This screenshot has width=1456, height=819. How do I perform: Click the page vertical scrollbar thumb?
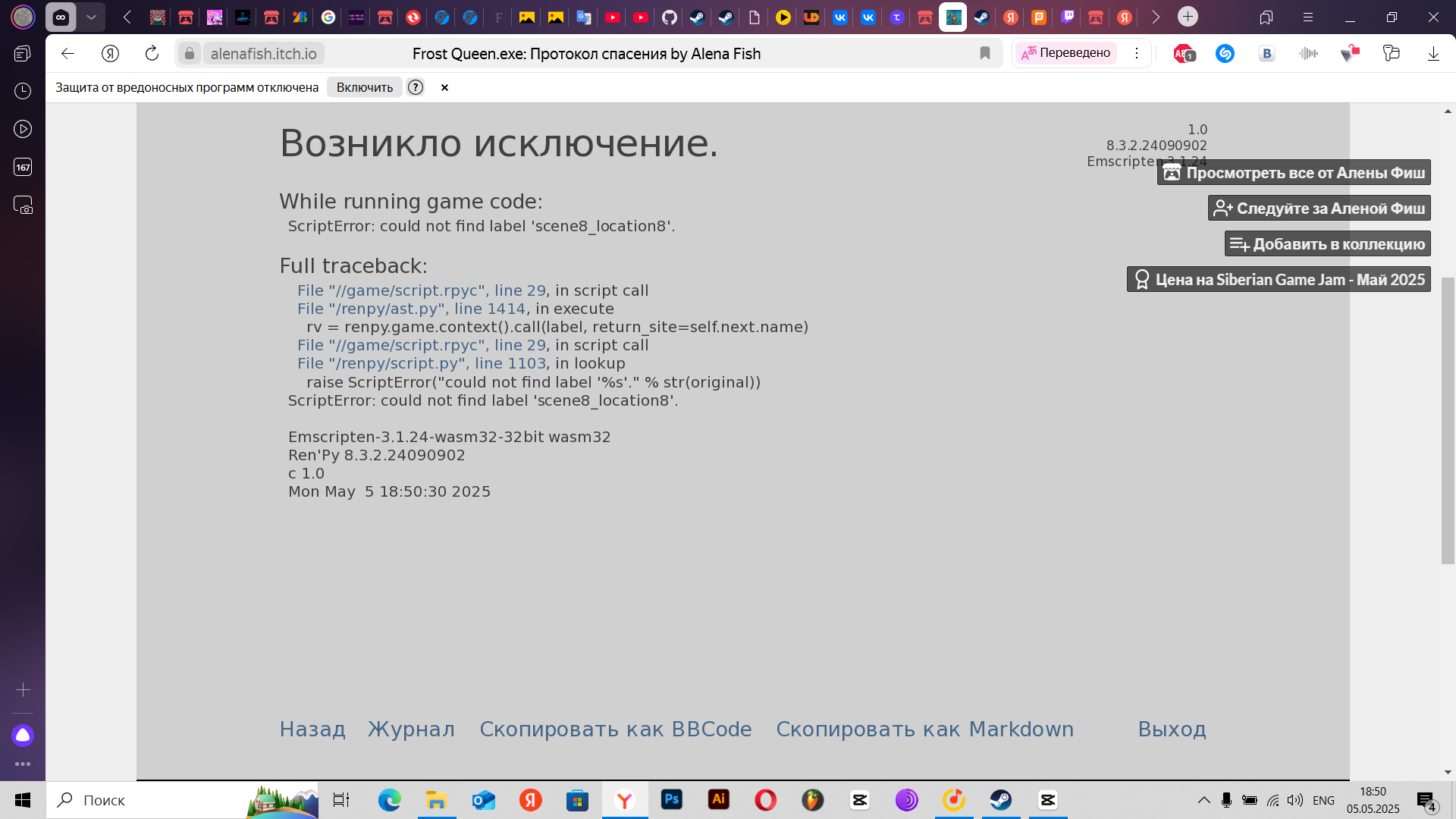tap(1448, 421)
